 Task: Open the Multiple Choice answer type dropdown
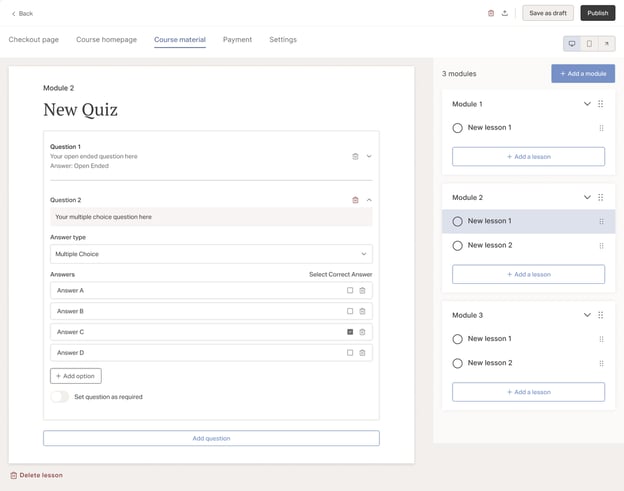(211, 254)
